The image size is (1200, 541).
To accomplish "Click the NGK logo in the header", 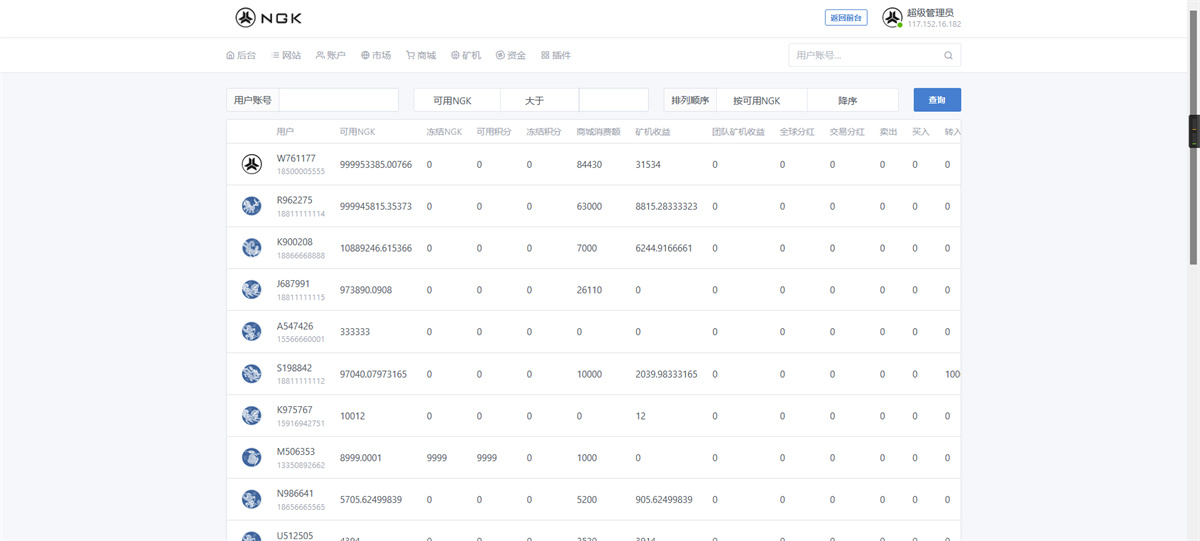I will pyautogui.click(x=269, y=17).
